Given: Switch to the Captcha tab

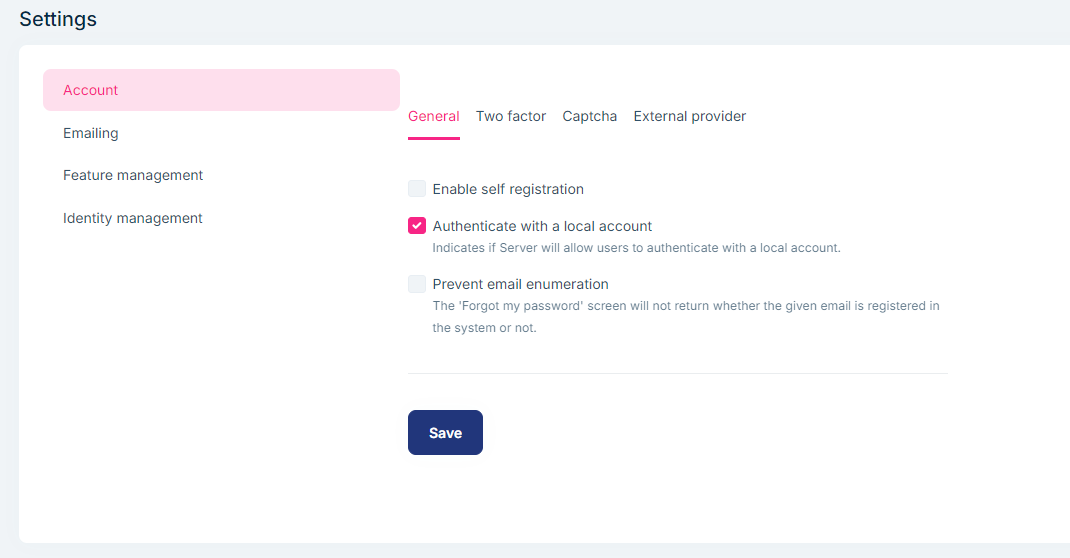Looking at the screenshot, I should [590, 116].
